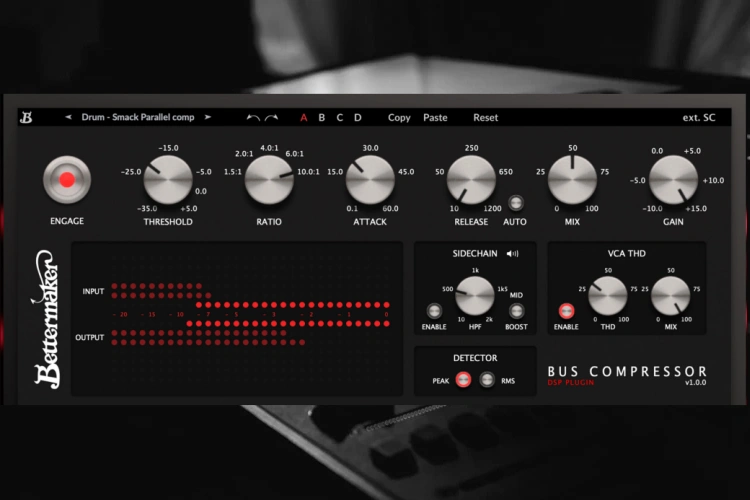Click the redo arrow icon
Screen dimensions: 750x500
271,118
